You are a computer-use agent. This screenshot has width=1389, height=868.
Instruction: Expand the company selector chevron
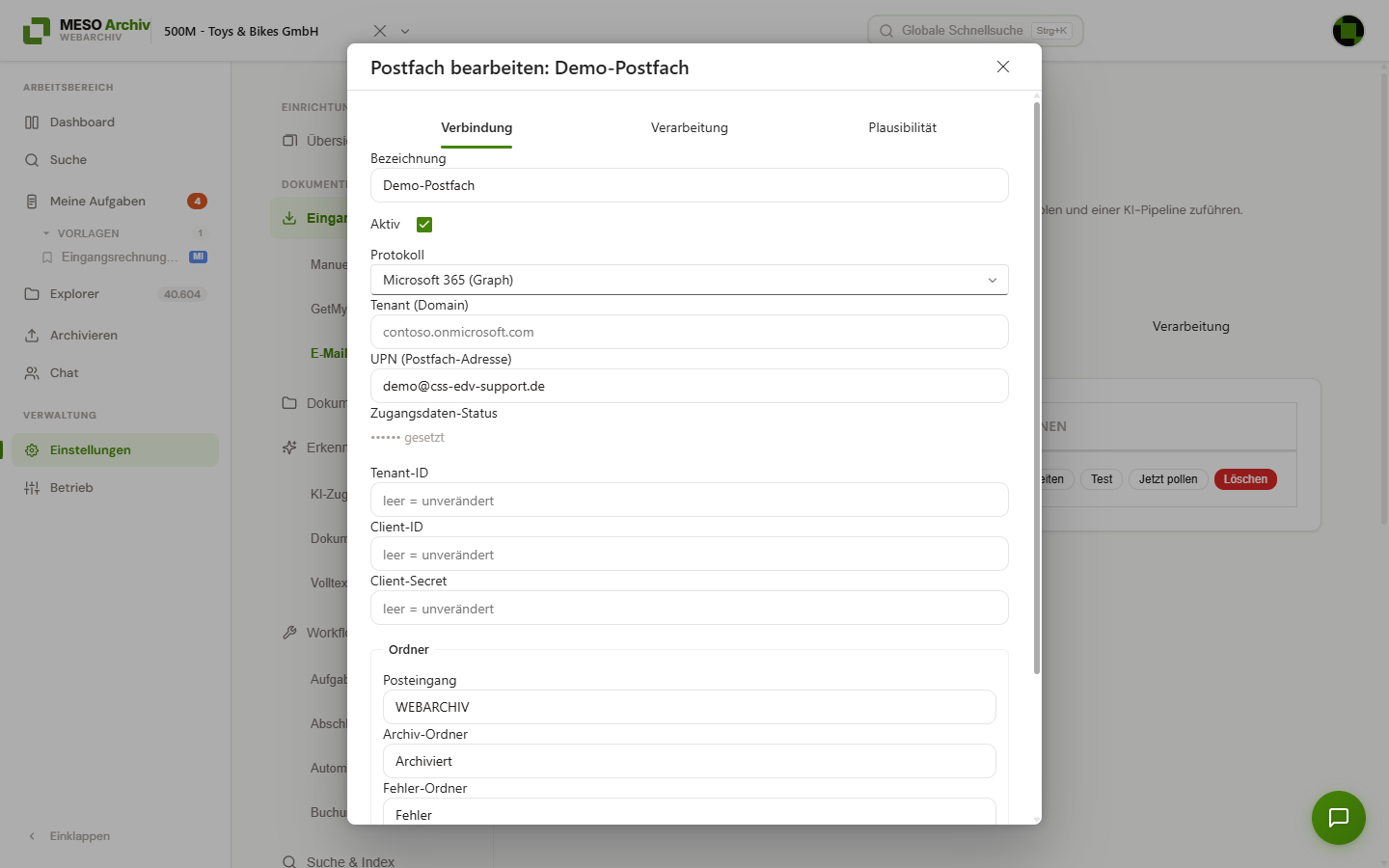tap(405, 31)
